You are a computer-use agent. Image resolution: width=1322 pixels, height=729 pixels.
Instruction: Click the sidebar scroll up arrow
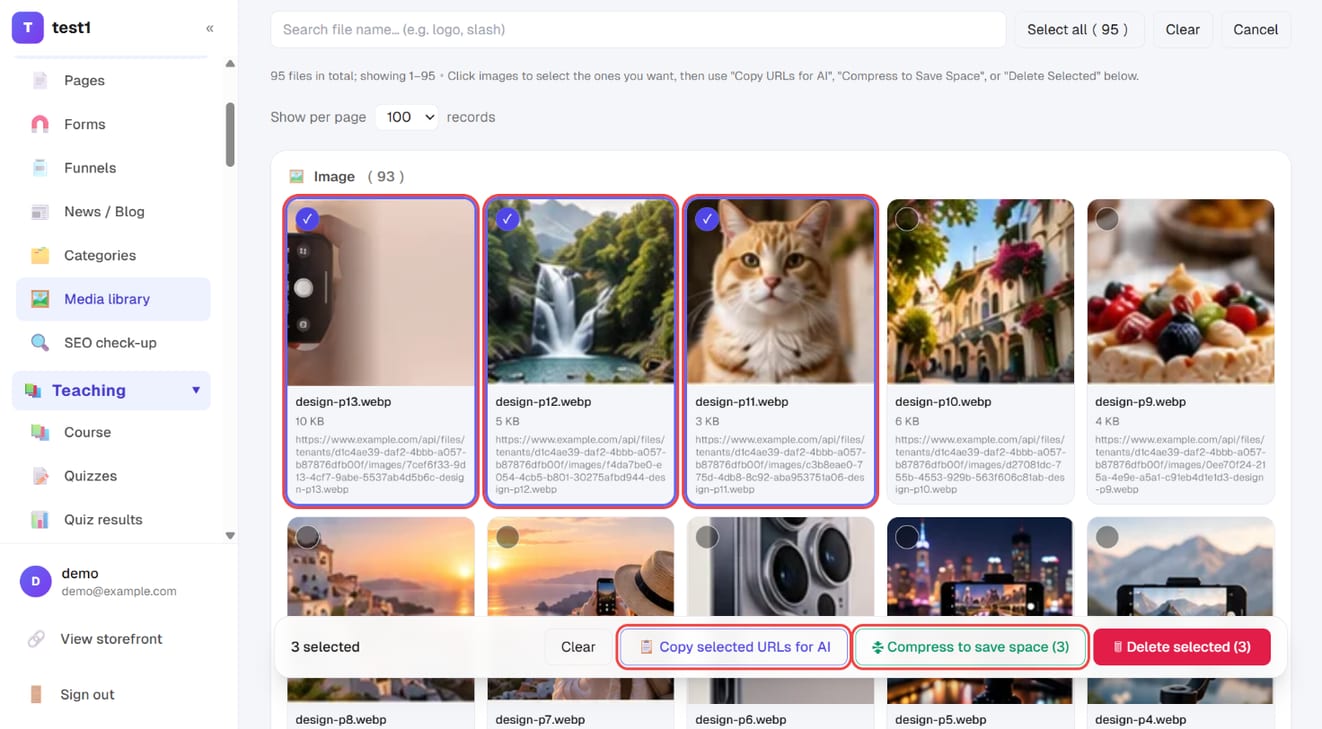click(230, 64)
